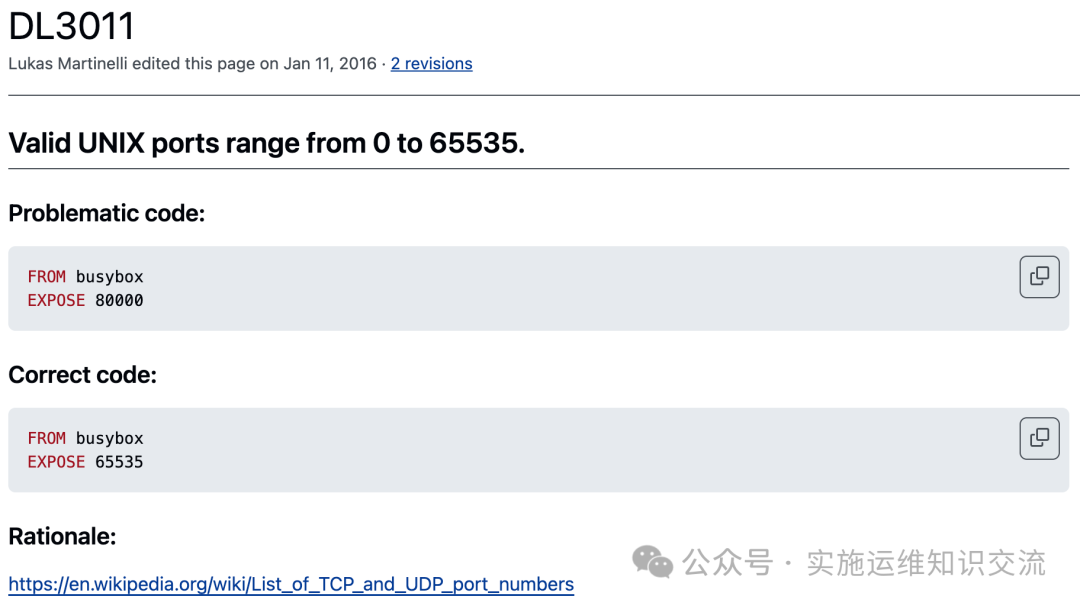Screen dimensions: 1080x606
Task: Click the EXPOSE keyword in problematic code
Action: coord(56,300)
